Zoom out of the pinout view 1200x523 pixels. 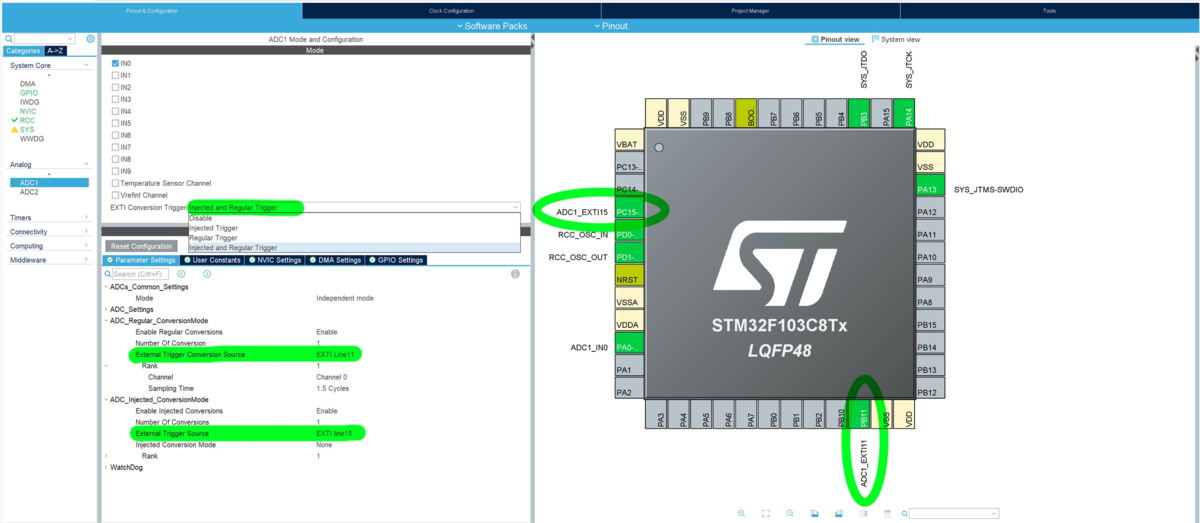[790, 513]
